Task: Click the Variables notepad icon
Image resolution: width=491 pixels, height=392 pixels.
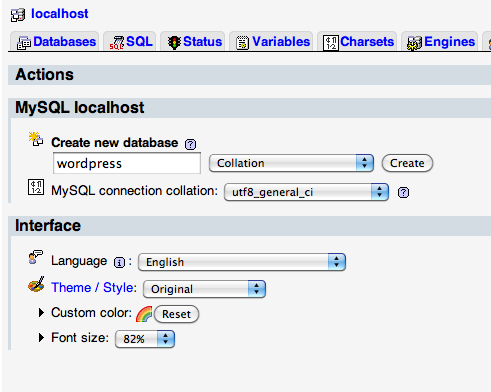Action: (242, 43)
